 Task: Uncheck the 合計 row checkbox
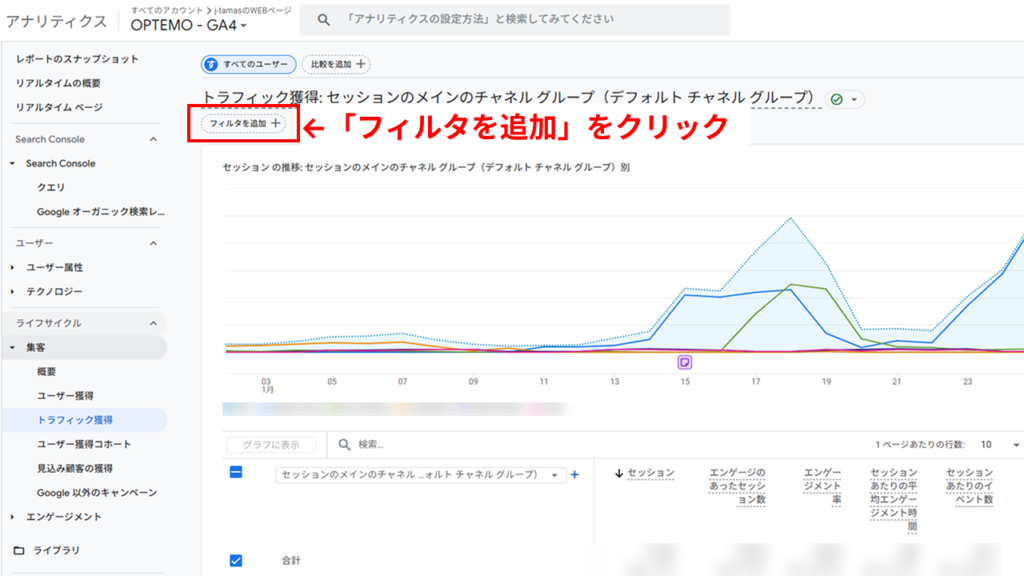click(235, 561)
